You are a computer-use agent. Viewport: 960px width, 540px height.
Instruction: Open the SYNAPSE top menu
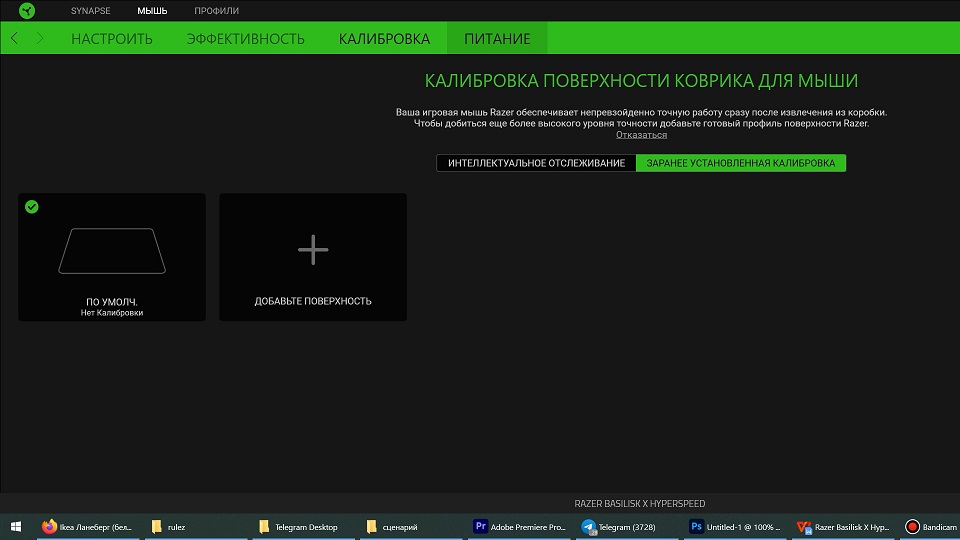pyautogui.click(x=91, y=10)
